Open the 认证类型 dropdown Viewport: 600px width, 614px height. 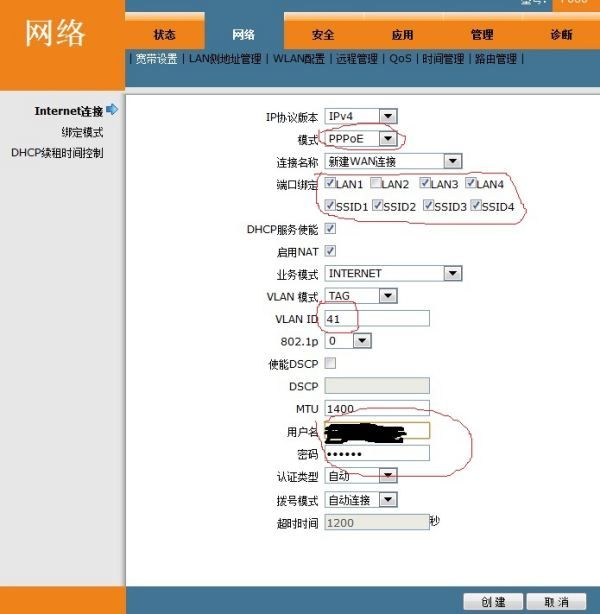pyautogui.click(x=361, y=476)
